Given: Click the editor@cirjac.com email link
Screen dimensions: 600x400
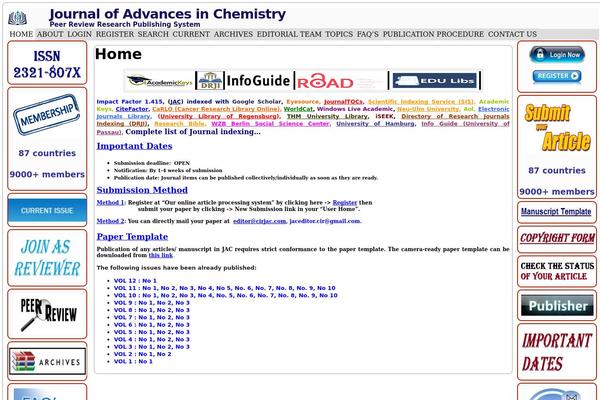Looking at the screenshot, I should click(x=259, y=221).
